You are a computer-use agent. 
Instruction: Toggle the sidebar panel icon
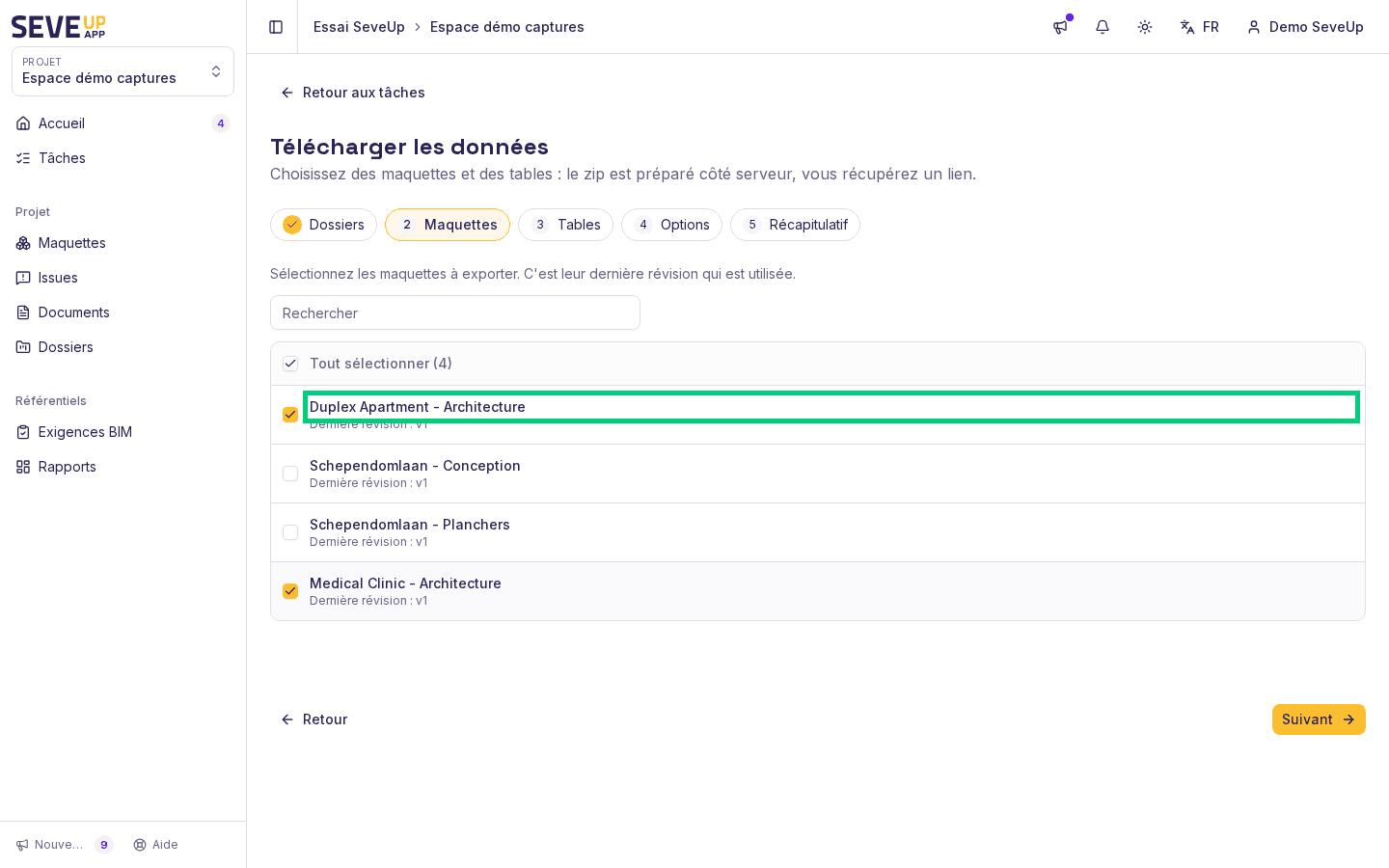(x=276, y=27)
